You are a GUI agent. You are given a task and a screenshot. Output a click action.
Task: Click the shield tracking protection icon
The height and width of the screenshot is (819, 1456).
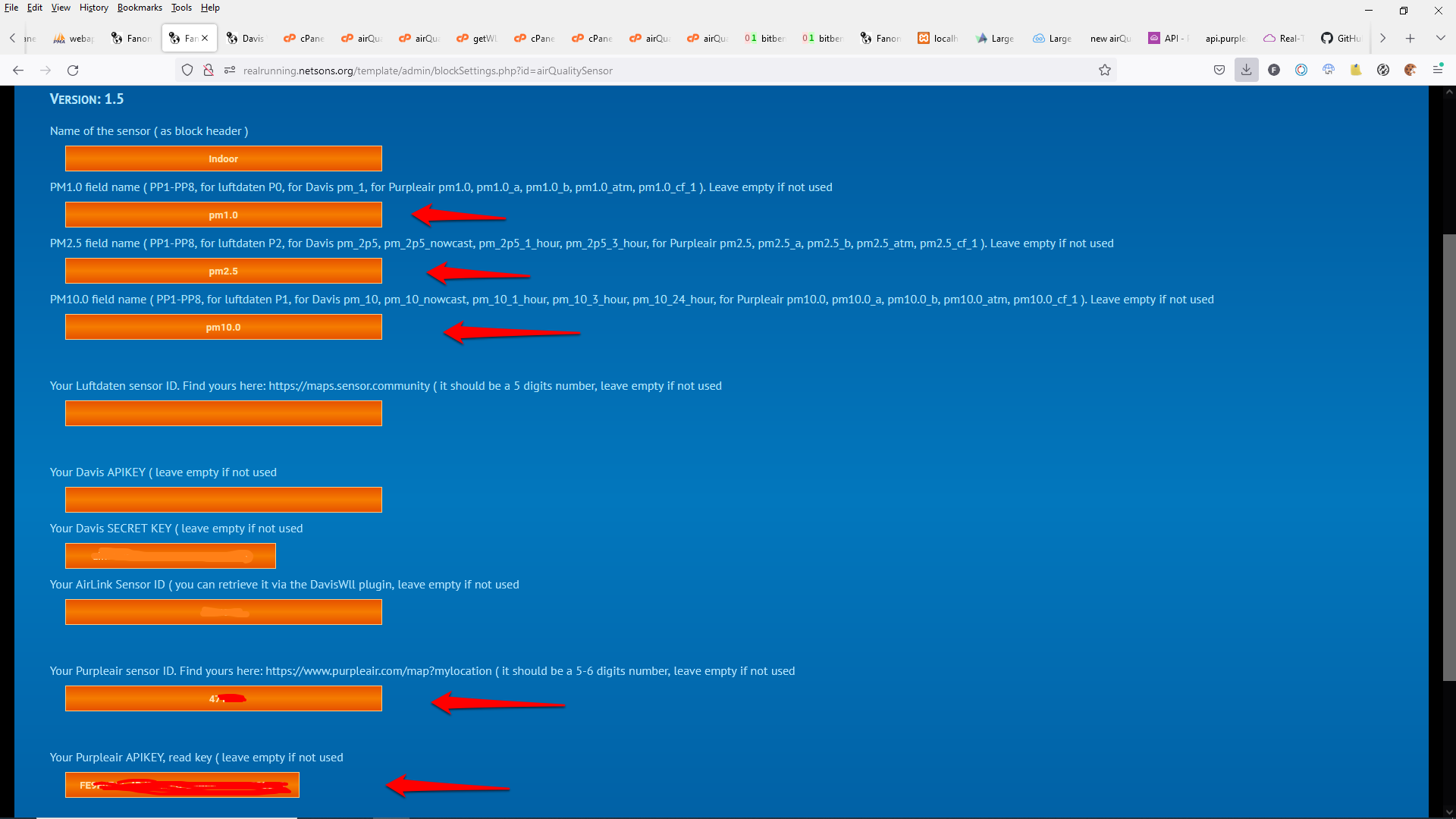click(187, 70)
